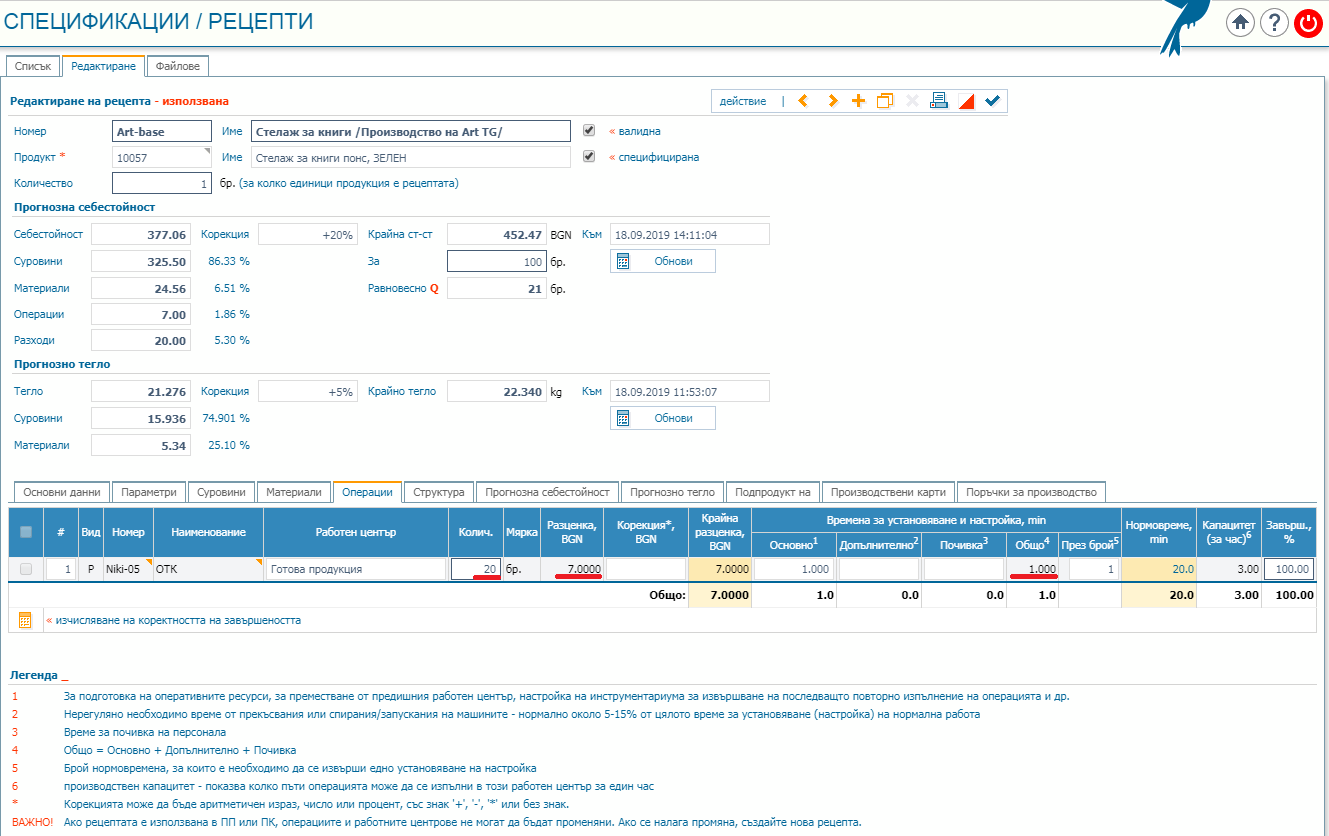Click the recipe name field Стелаж за книги
Screen dimensions: 1329x836
(410, 131)
